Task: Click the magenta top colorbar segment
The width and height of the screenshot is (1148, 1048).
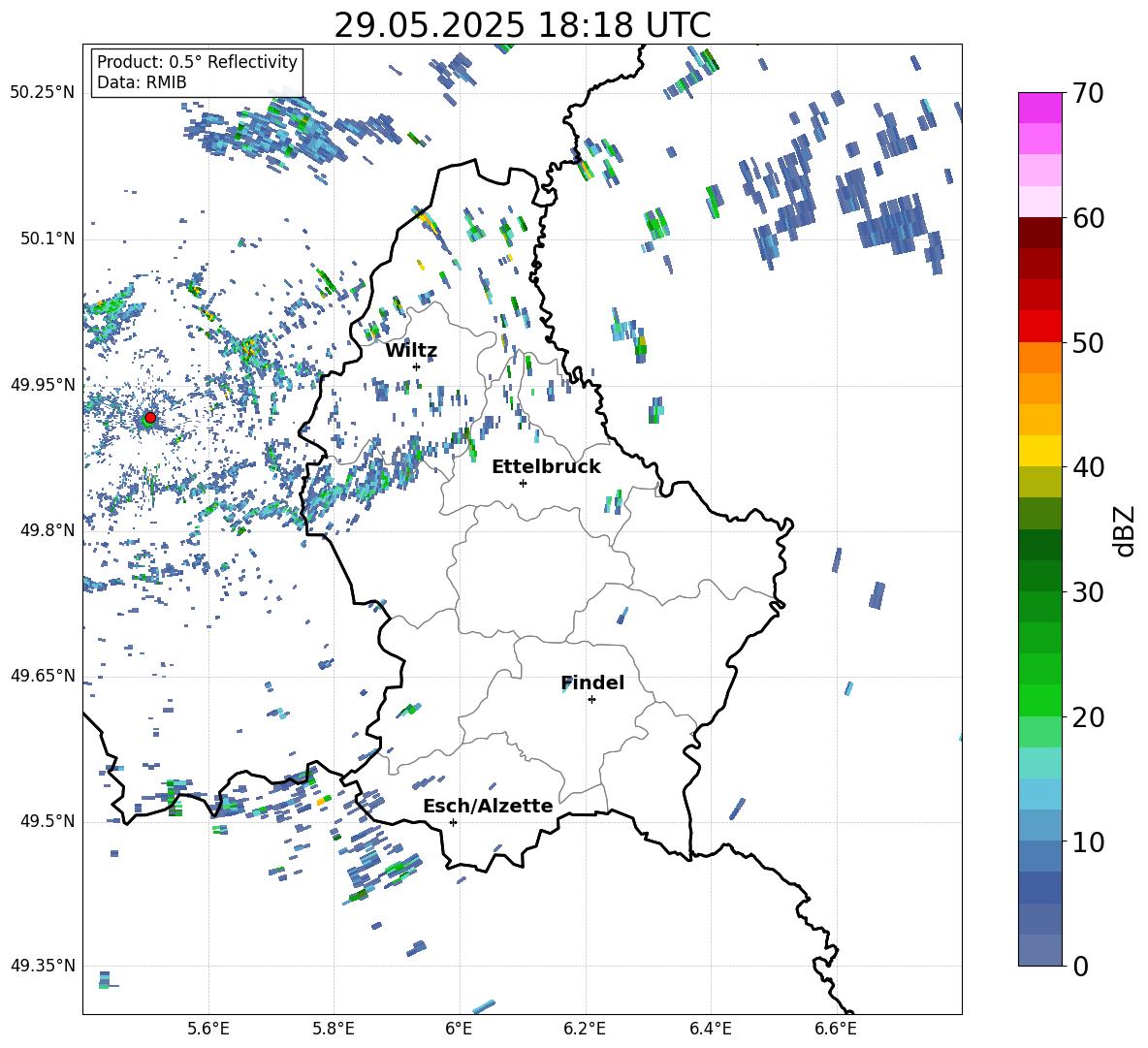Action: tap(1039, 108)
